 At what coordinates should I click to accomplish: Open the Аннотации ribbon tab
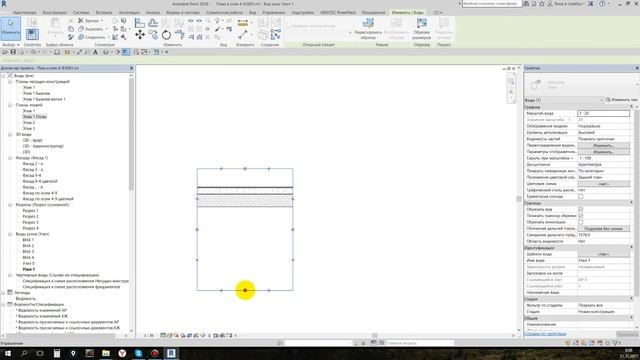(129, 13)
